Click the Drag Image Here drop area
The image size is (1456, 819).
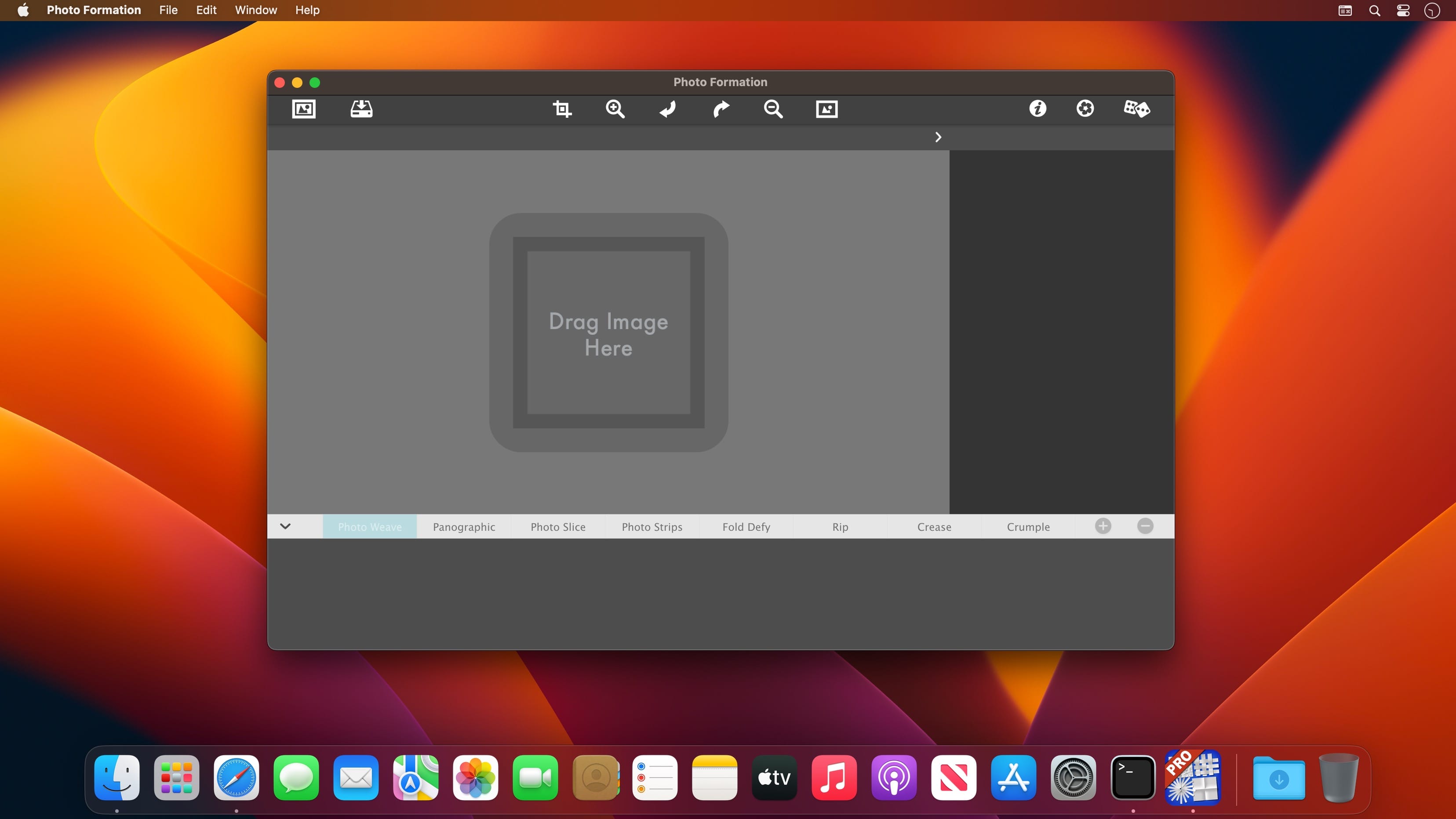[609, 333]
